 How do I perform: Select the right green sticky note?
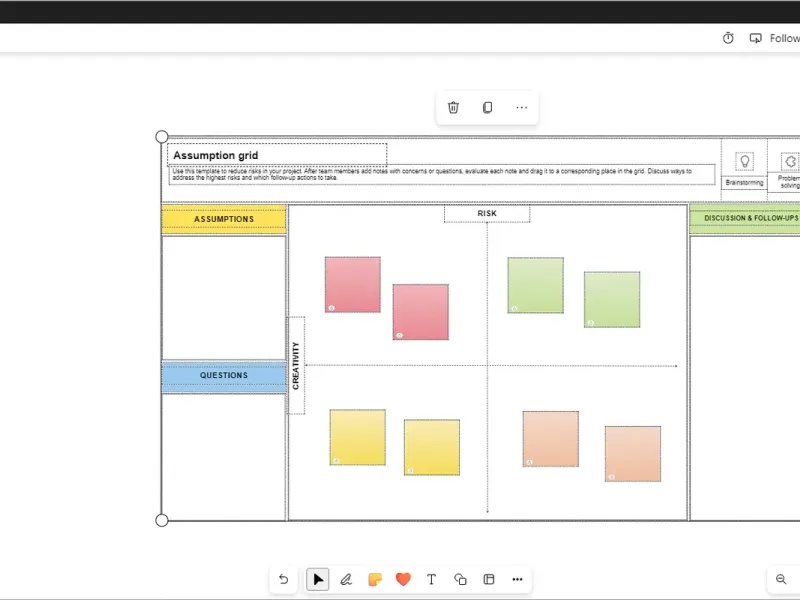pyautogui.click(x=612, y=299)
